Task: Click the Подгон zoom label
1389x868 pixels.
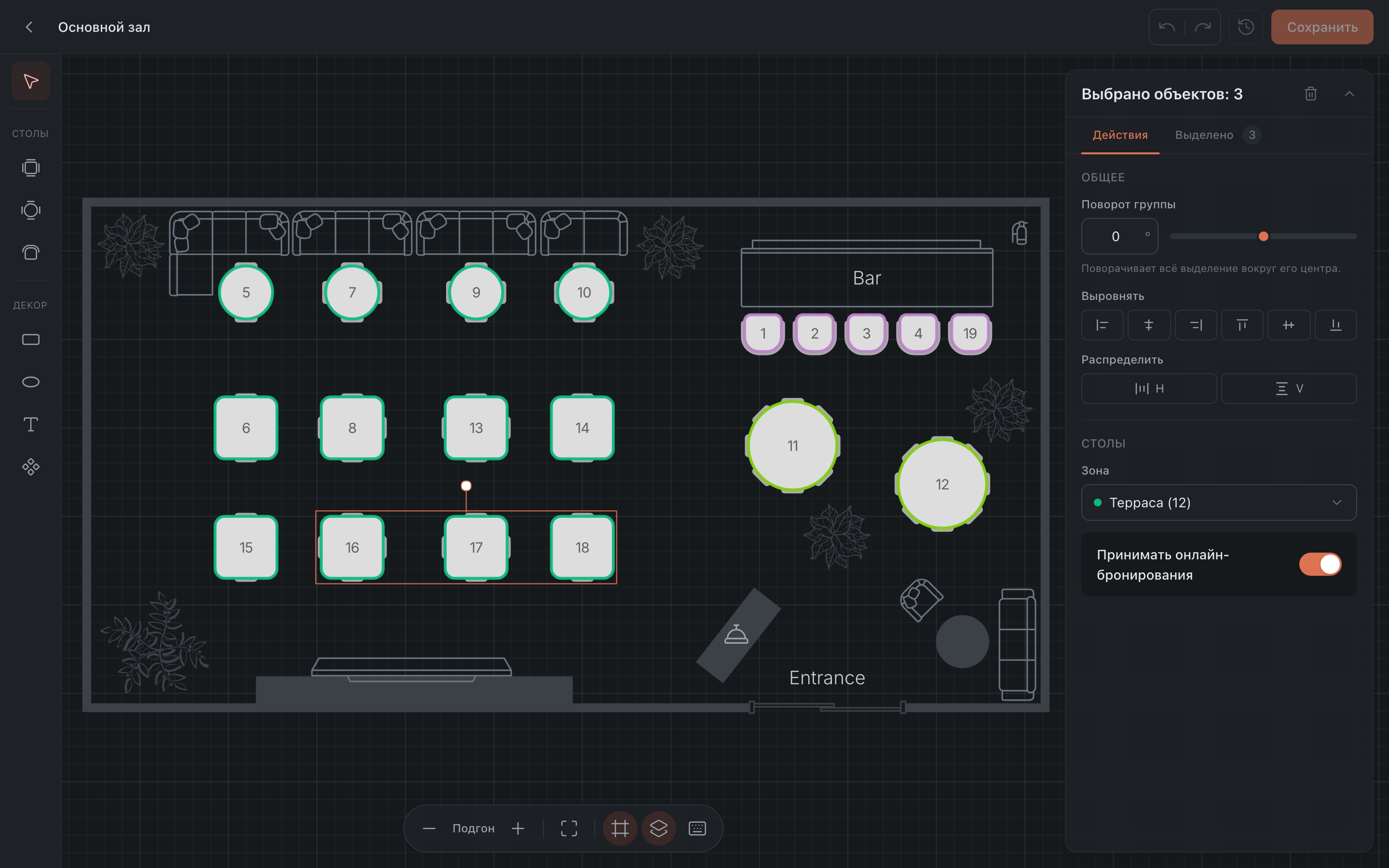Action: click(474, 828)
